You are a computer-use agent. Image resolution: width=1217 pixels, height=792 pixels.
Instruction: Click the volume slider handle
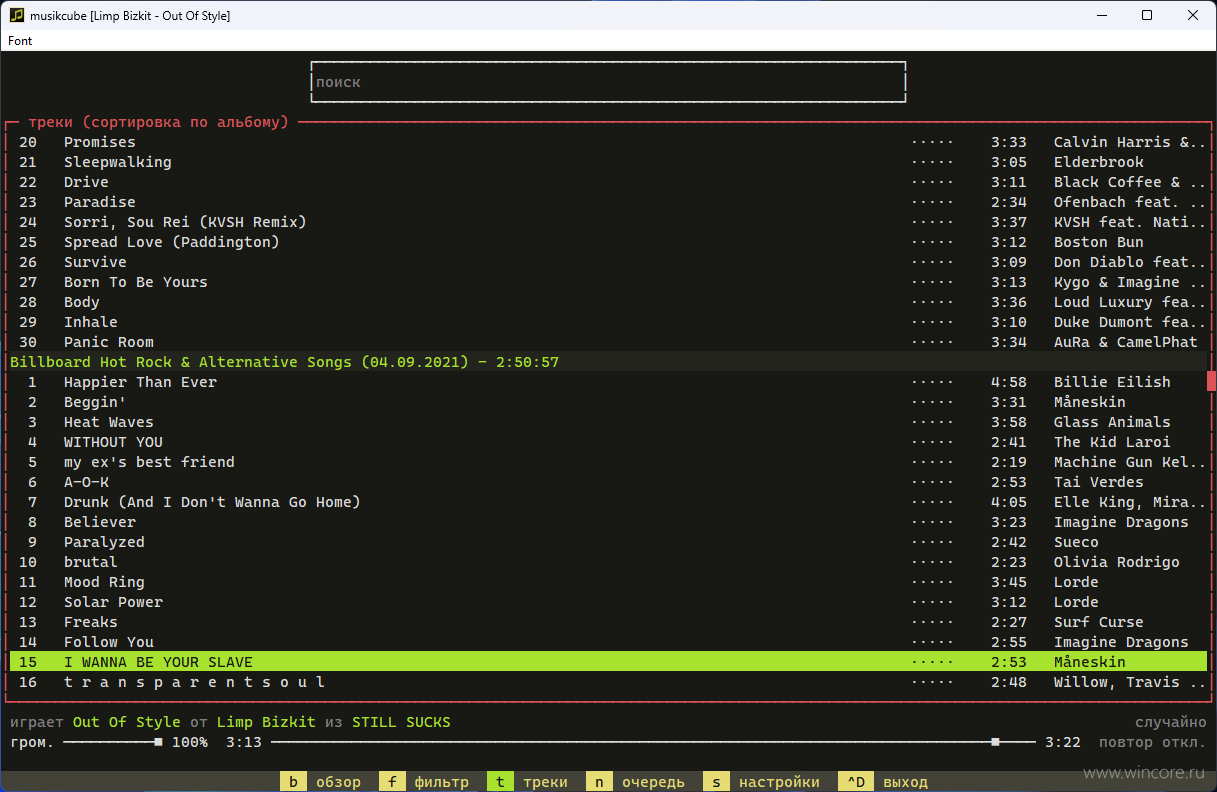point(158,742)
